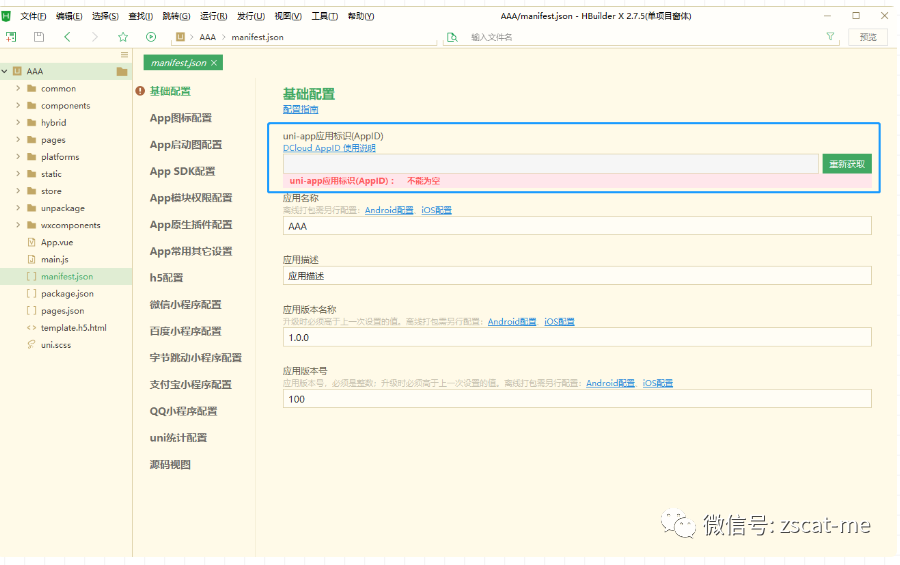Open the 编辑(E) menu
The width and height of the screenshot is (900, 565).
(69, 16)
